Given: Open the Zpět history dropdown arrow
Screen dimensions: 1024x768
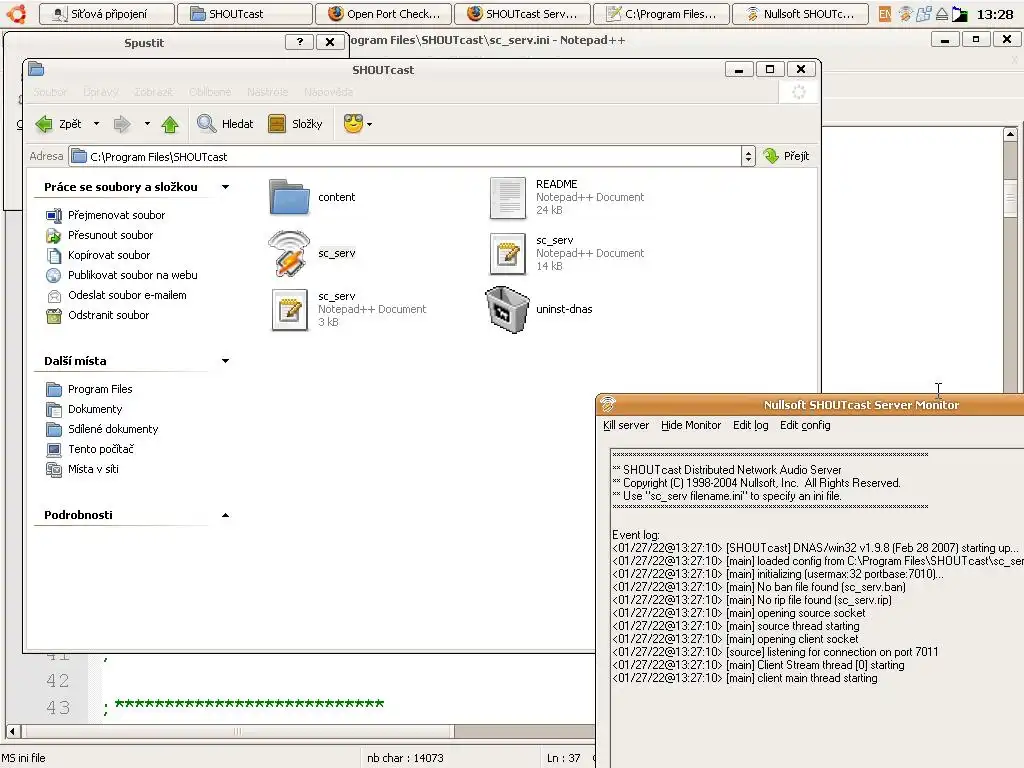Looking at the screenshot, I should point(97,123).
